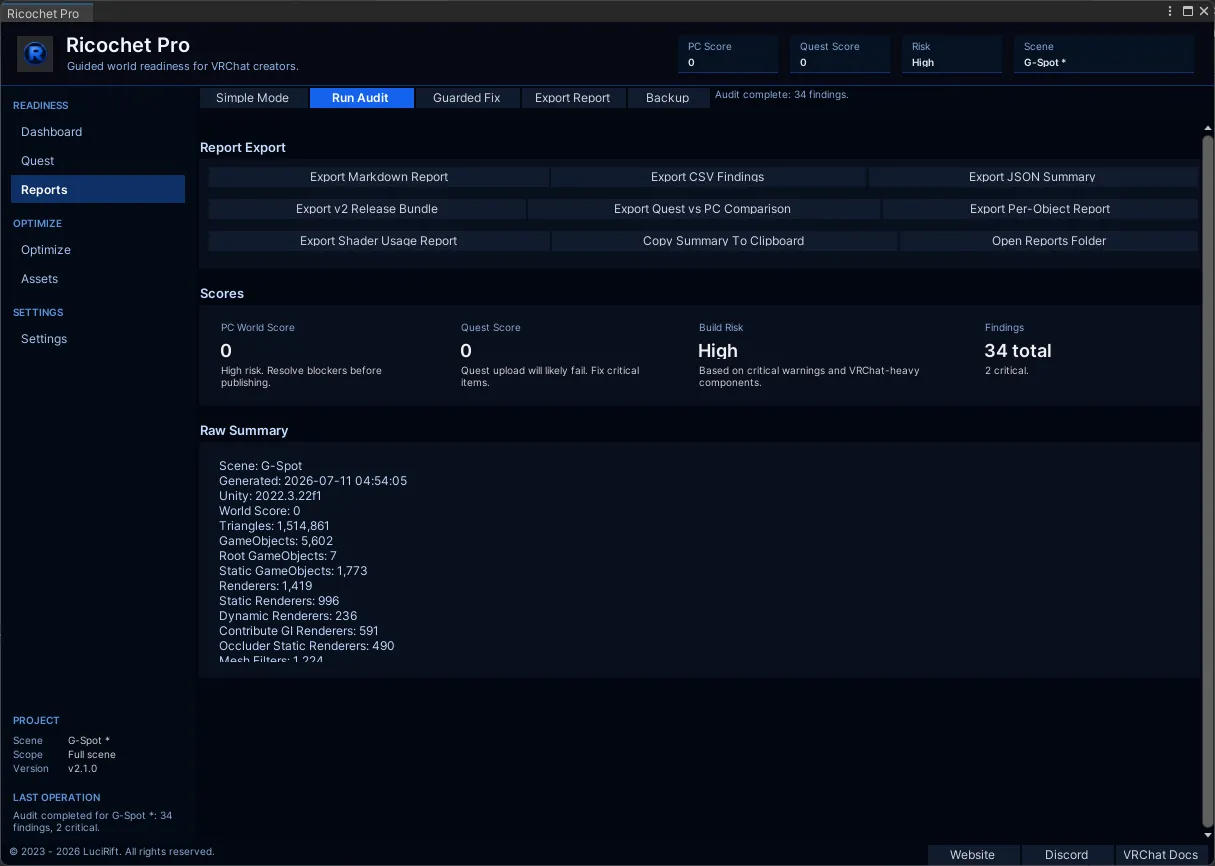
Task: Export Quest vs PC Comparison
Action: coord(703,209)
